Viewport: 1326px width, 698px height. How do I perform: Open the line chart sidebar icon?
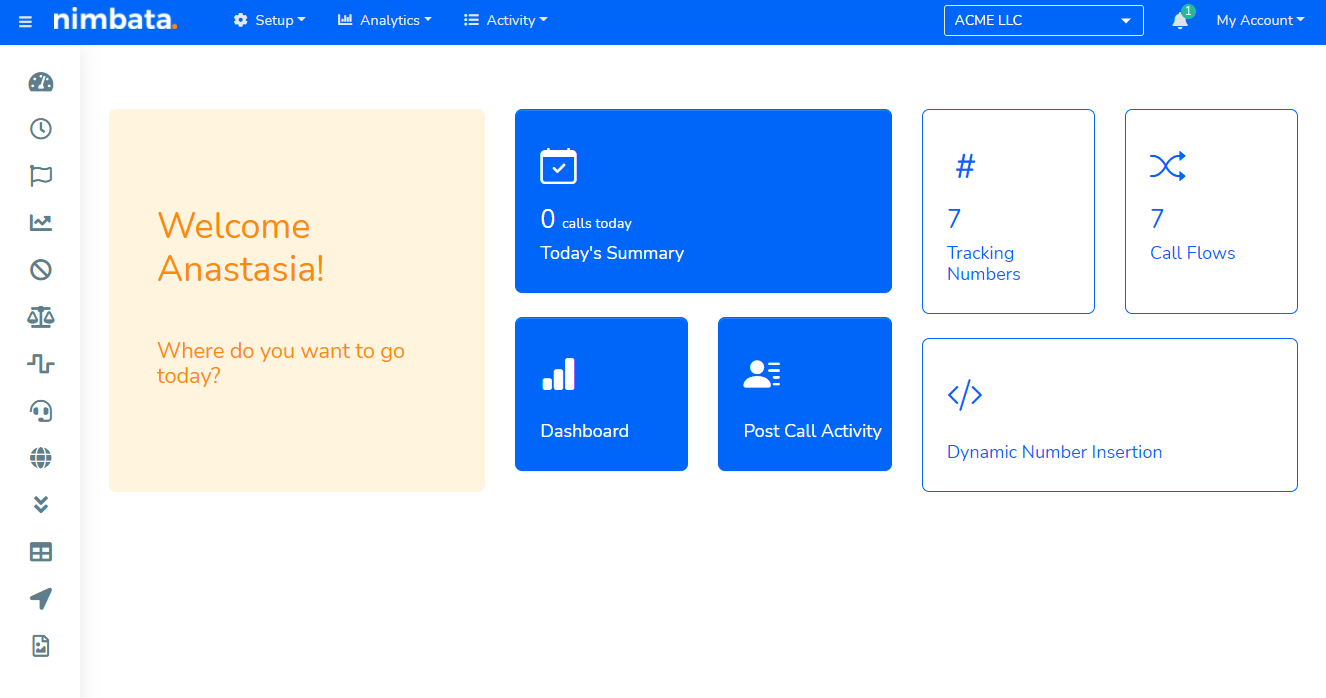(x=41, y=223)
